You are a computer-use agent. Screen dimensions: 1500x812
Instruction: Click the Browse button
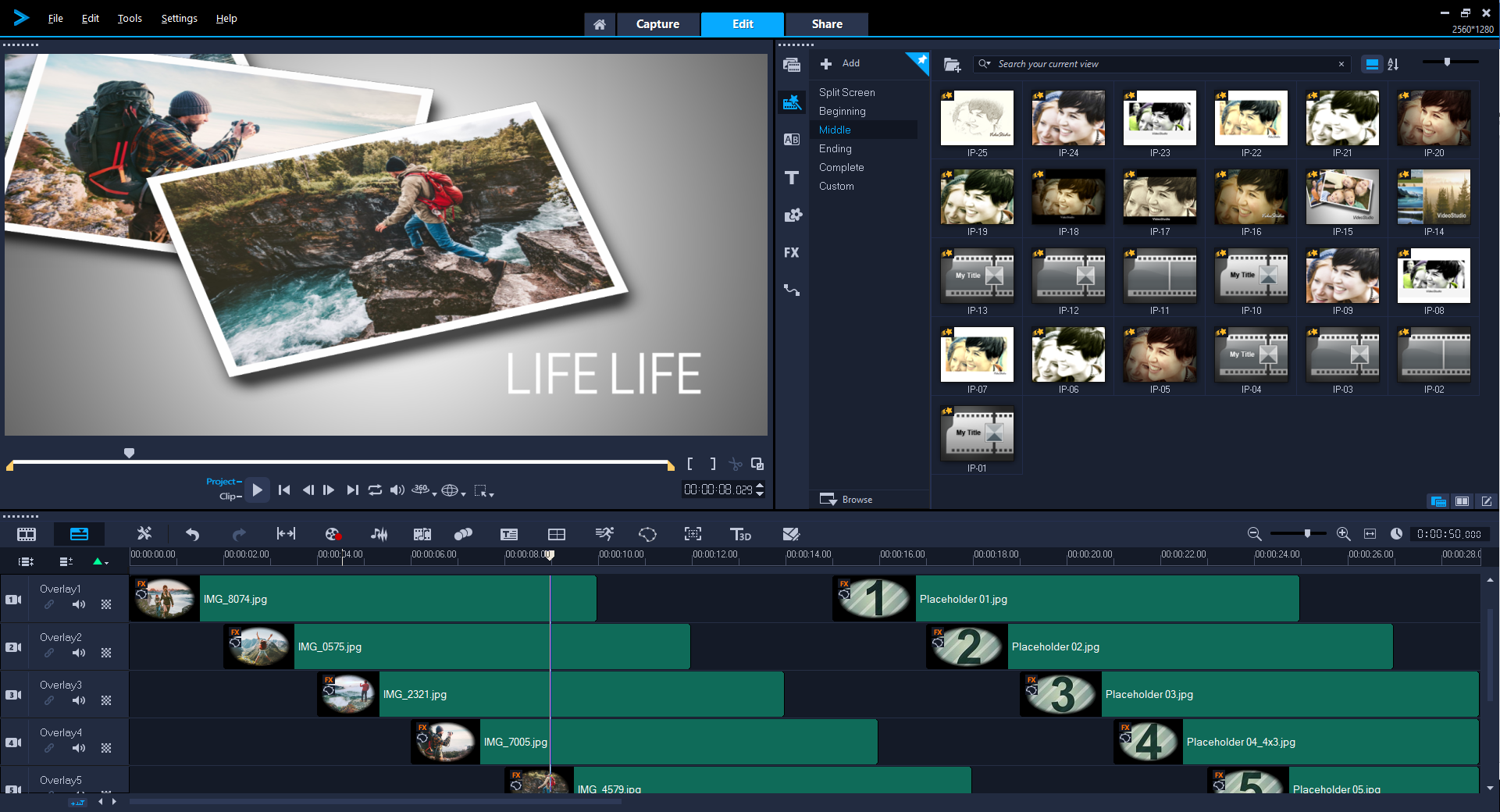pos(846,499)
